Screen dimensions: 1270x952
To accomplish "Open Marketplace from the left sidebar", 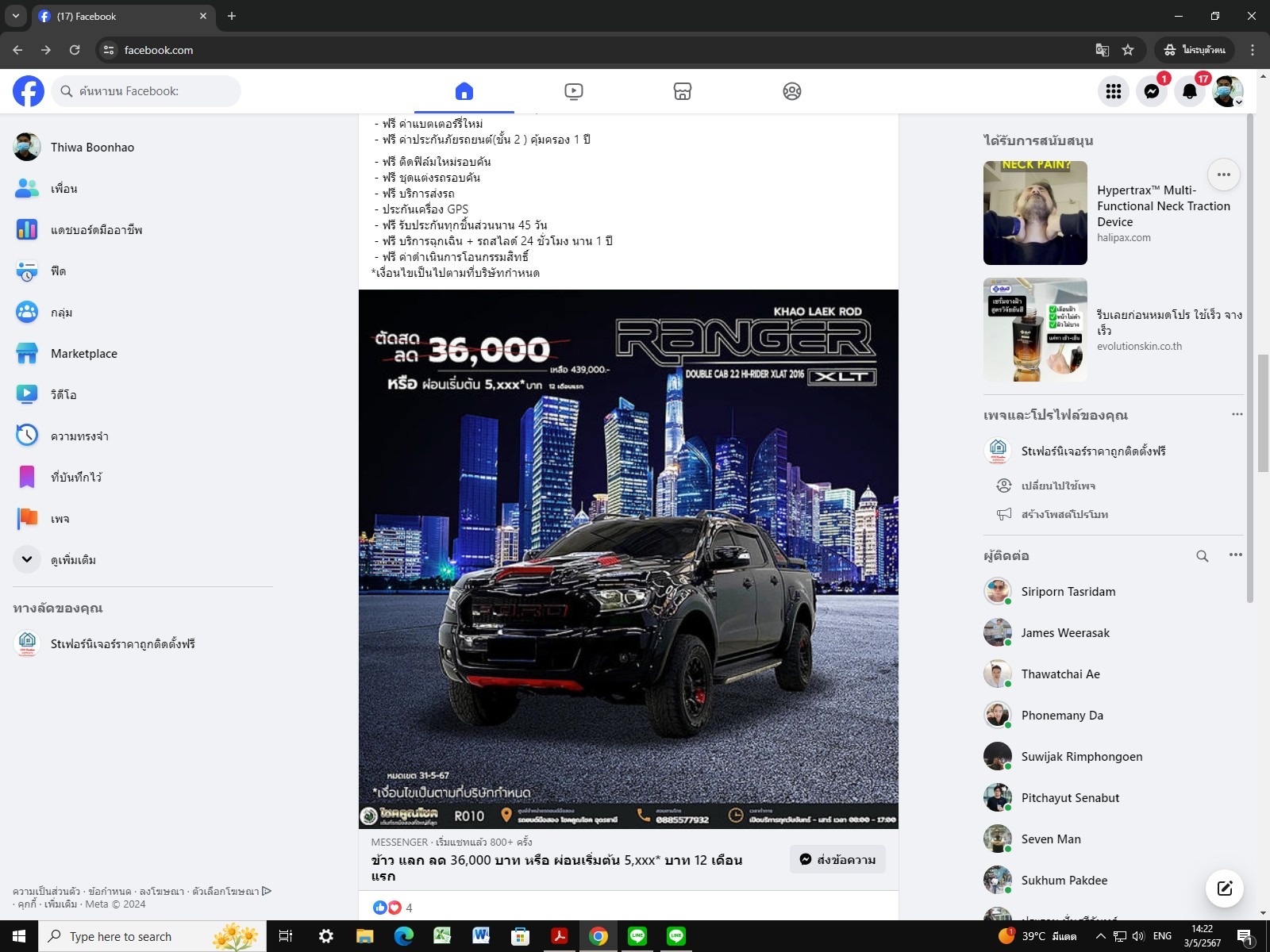I will [x=83, y=354].
